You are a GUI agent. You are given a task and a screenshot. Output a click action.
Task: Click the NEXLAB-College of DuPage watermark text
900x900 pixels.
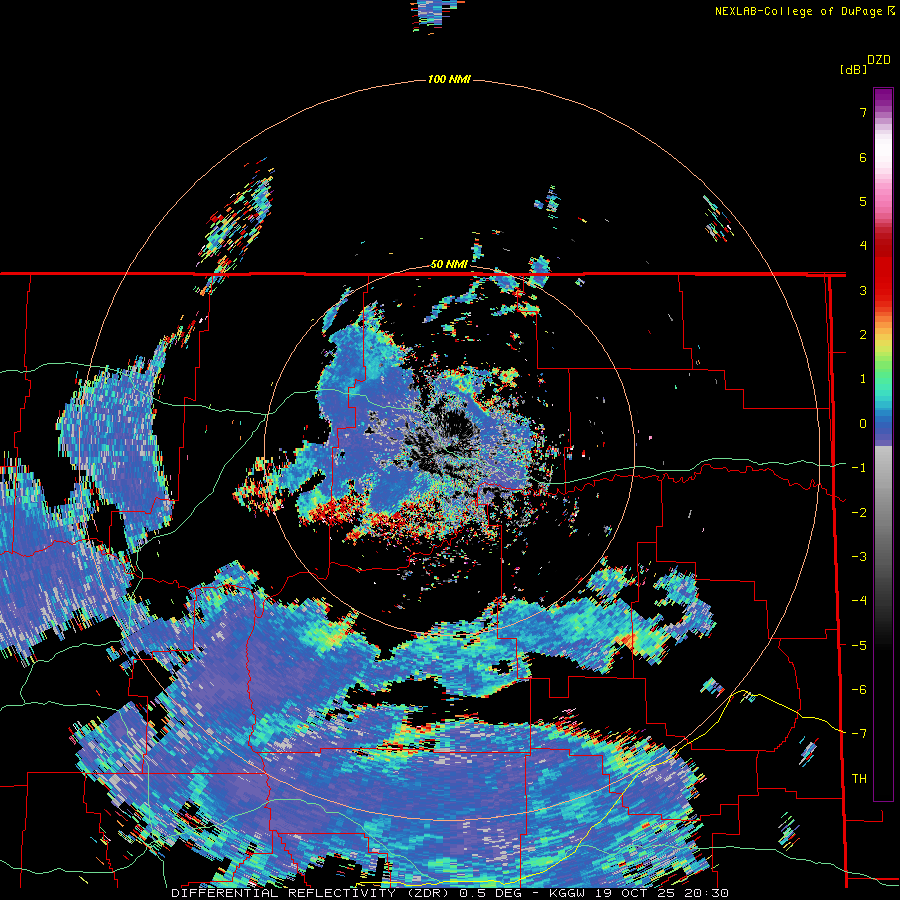pos(805,11)
